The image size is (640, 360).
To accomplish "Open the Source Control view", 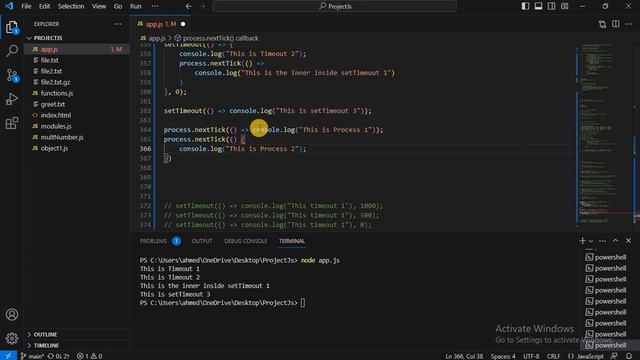I will [12, 75].
